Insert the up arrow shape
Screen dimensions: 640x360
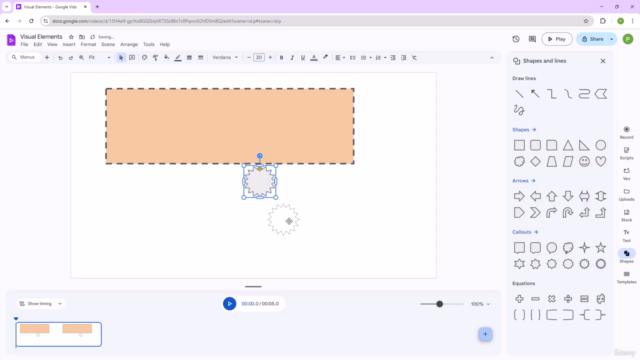[x=551, y=196]
